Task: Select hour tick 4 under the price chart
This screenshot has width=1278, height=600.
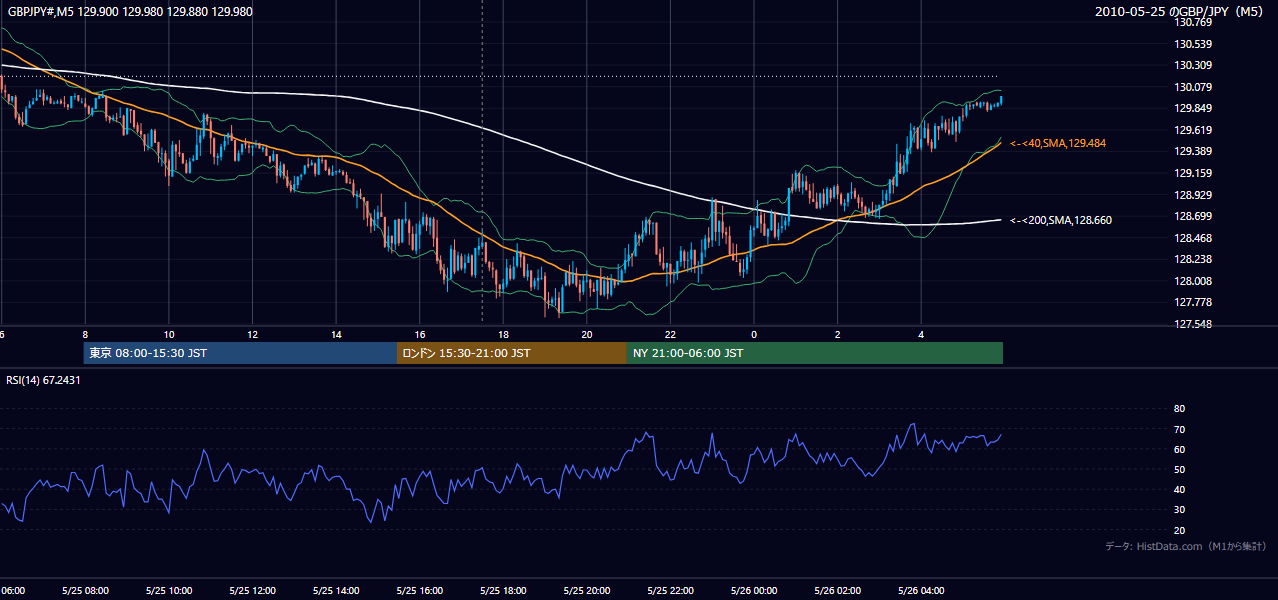Action: 921,334
